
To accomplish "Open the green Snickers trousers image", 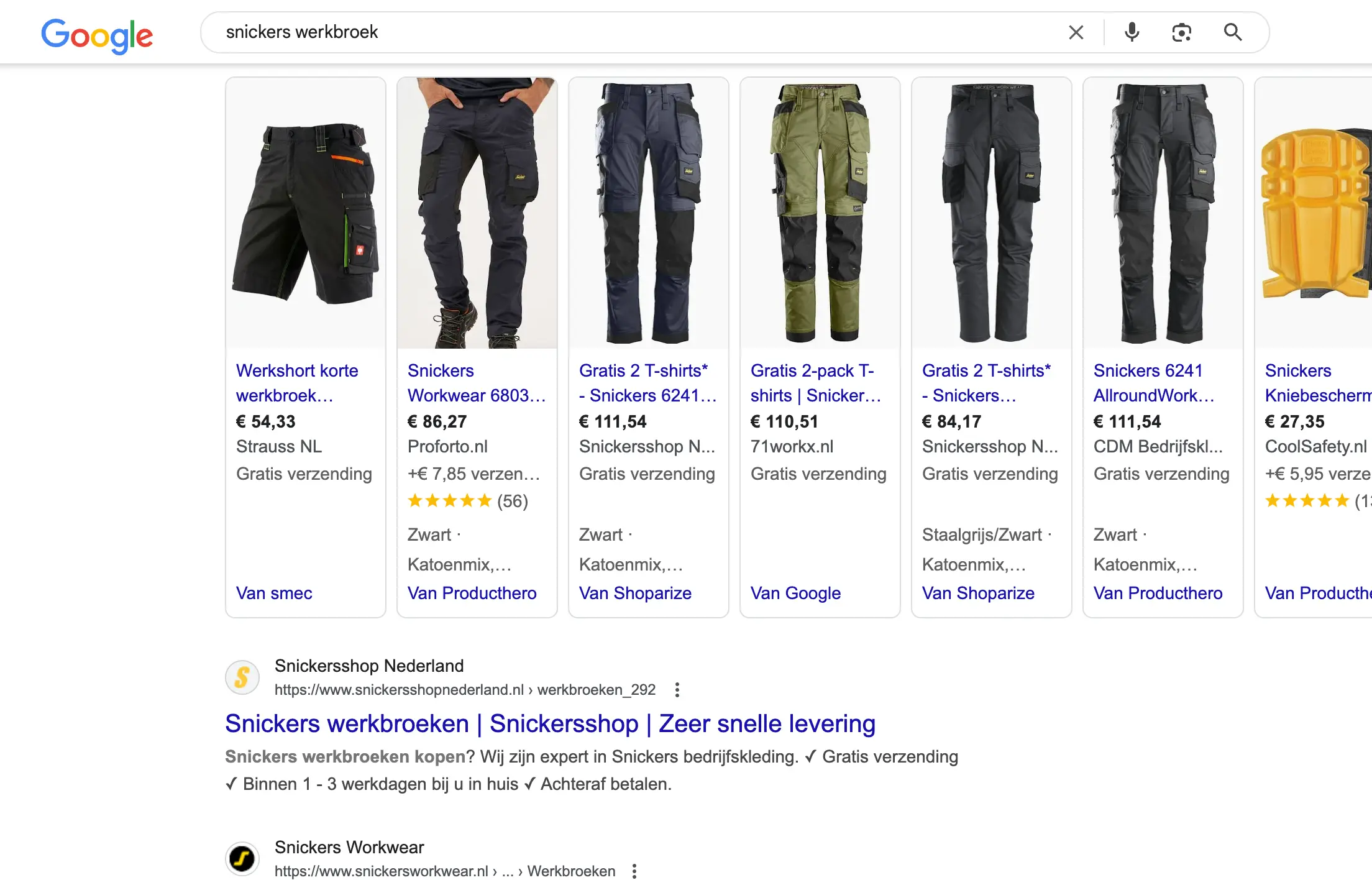I will (820, 213).
